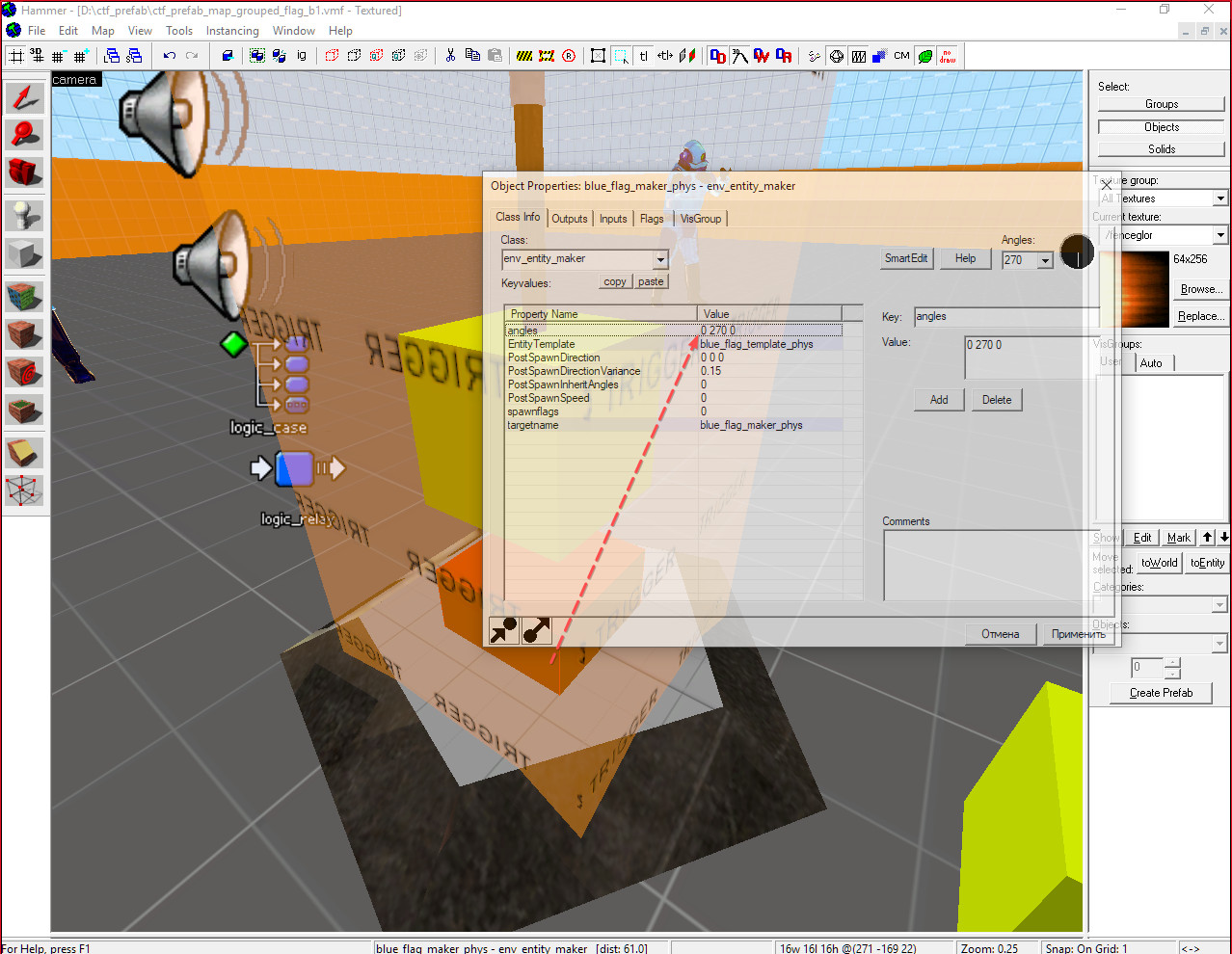Switch to the Outputs tab
The height and width of the screenshot is (954, 1232).
(569, 219)
